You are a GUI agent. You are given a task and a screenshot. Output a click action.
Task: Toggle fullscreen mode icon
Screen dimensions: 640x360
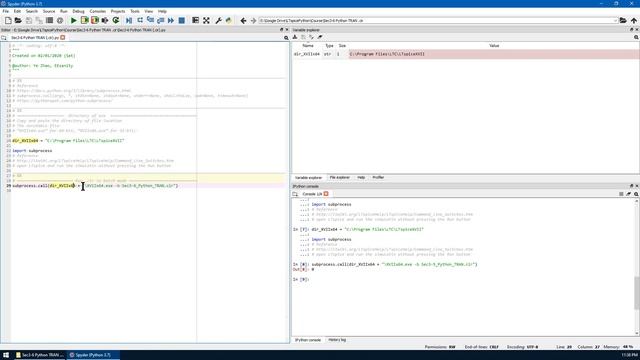click(x=206, y=20)
